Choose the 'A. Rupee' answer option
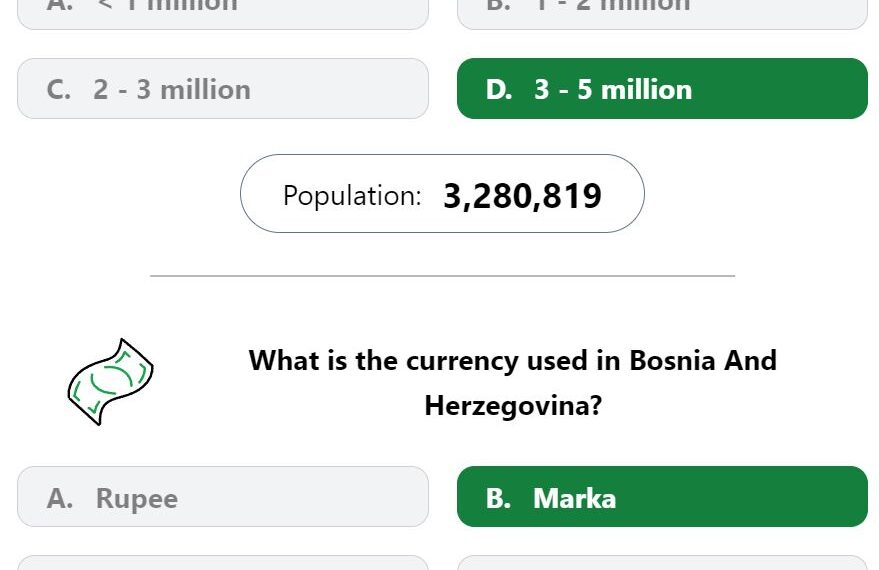The height and width of the screenshot is (570, 879). (x=223, y=497)
